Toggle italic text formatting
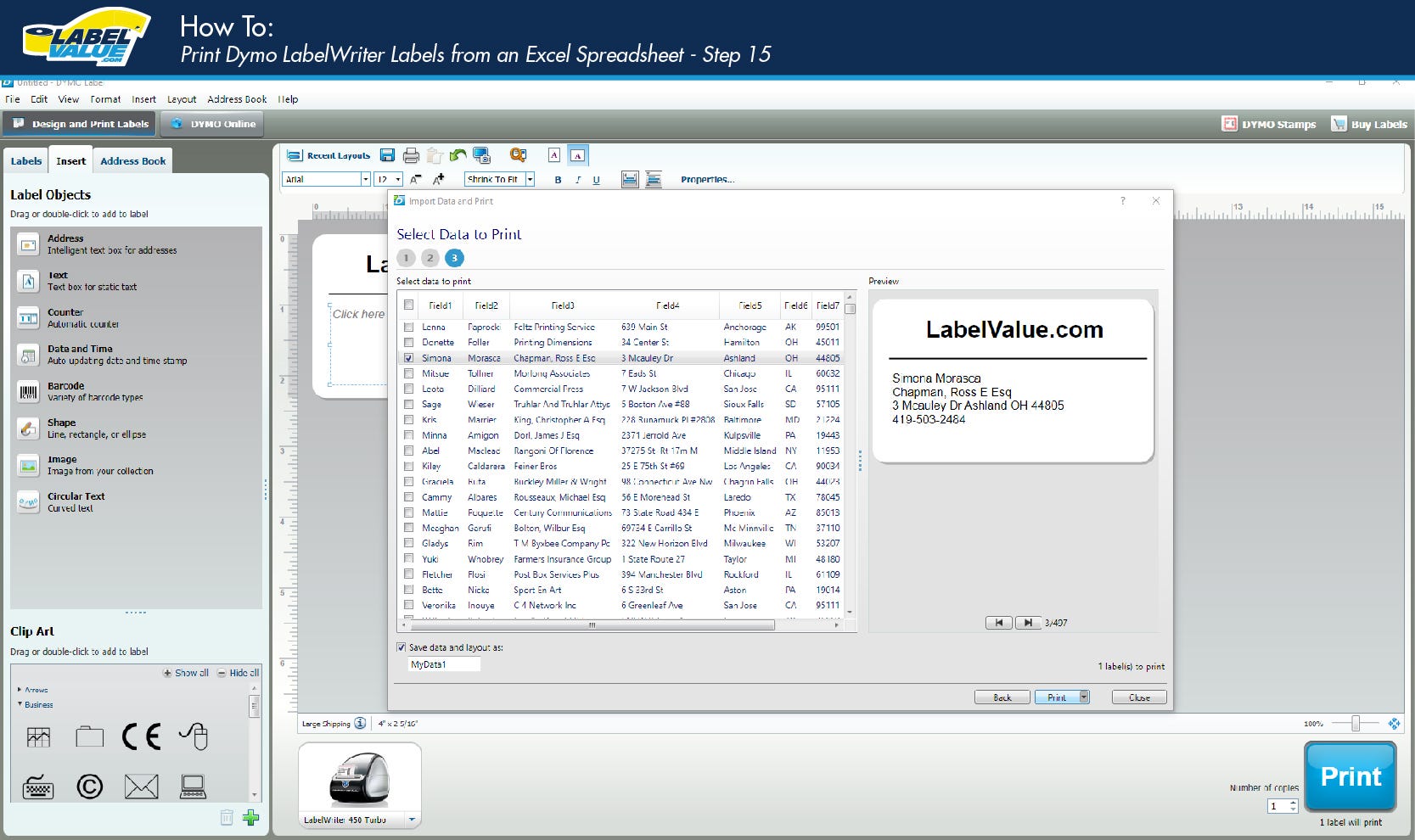 coord(577,180)
